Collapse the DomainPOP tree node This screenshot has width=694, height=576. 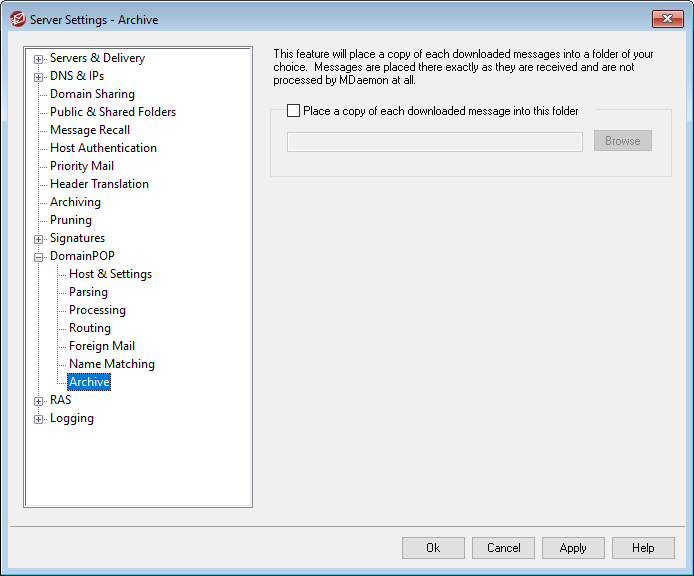(x=39, y=257)
